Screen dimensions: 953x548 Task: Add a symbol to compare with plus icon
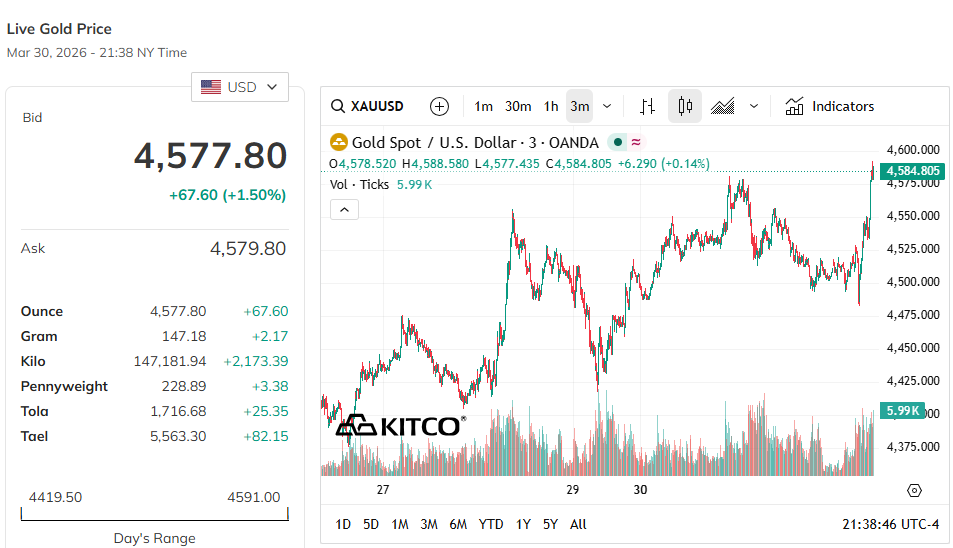[439, 107]
